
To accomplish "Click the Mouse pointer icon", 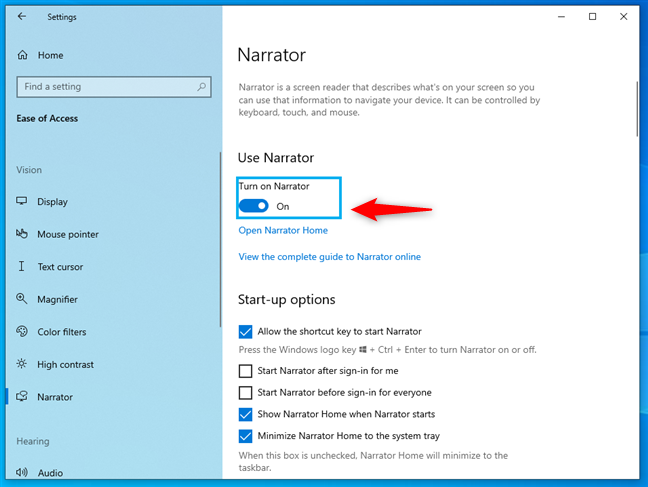I will 21,234.
